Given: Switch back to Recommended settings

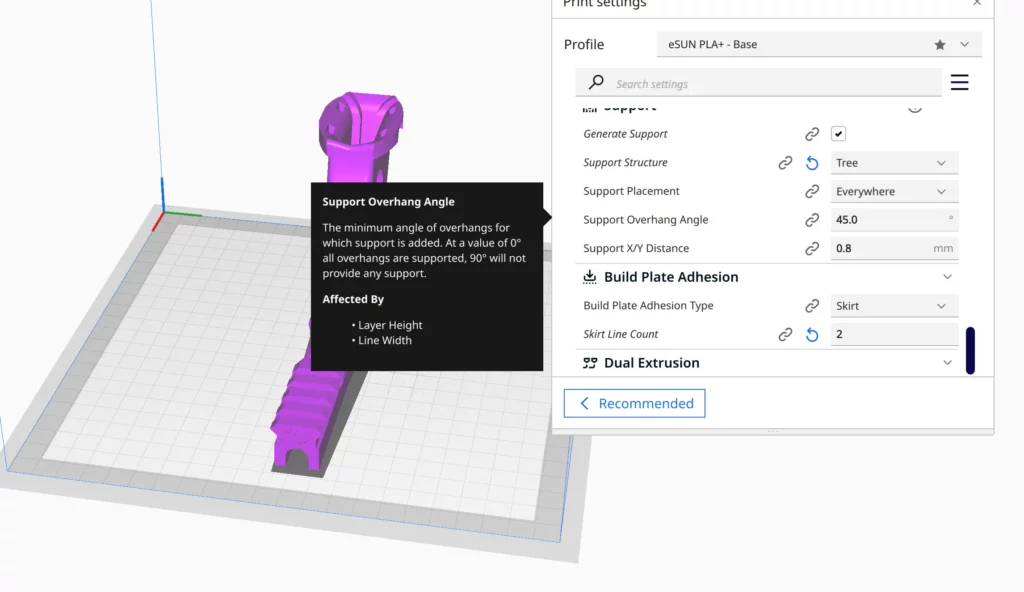Looking at the screenshot, I should 634,403.
